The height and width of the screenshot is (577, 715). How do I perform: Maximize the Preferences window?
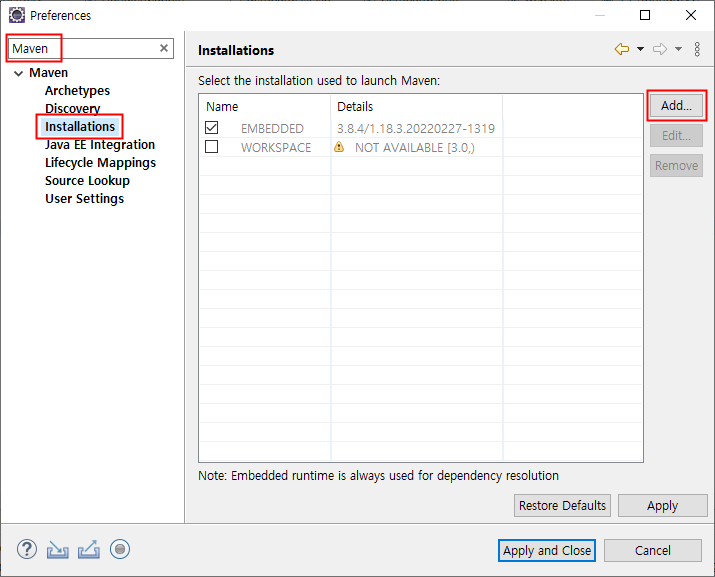click(x=645, y=15)
